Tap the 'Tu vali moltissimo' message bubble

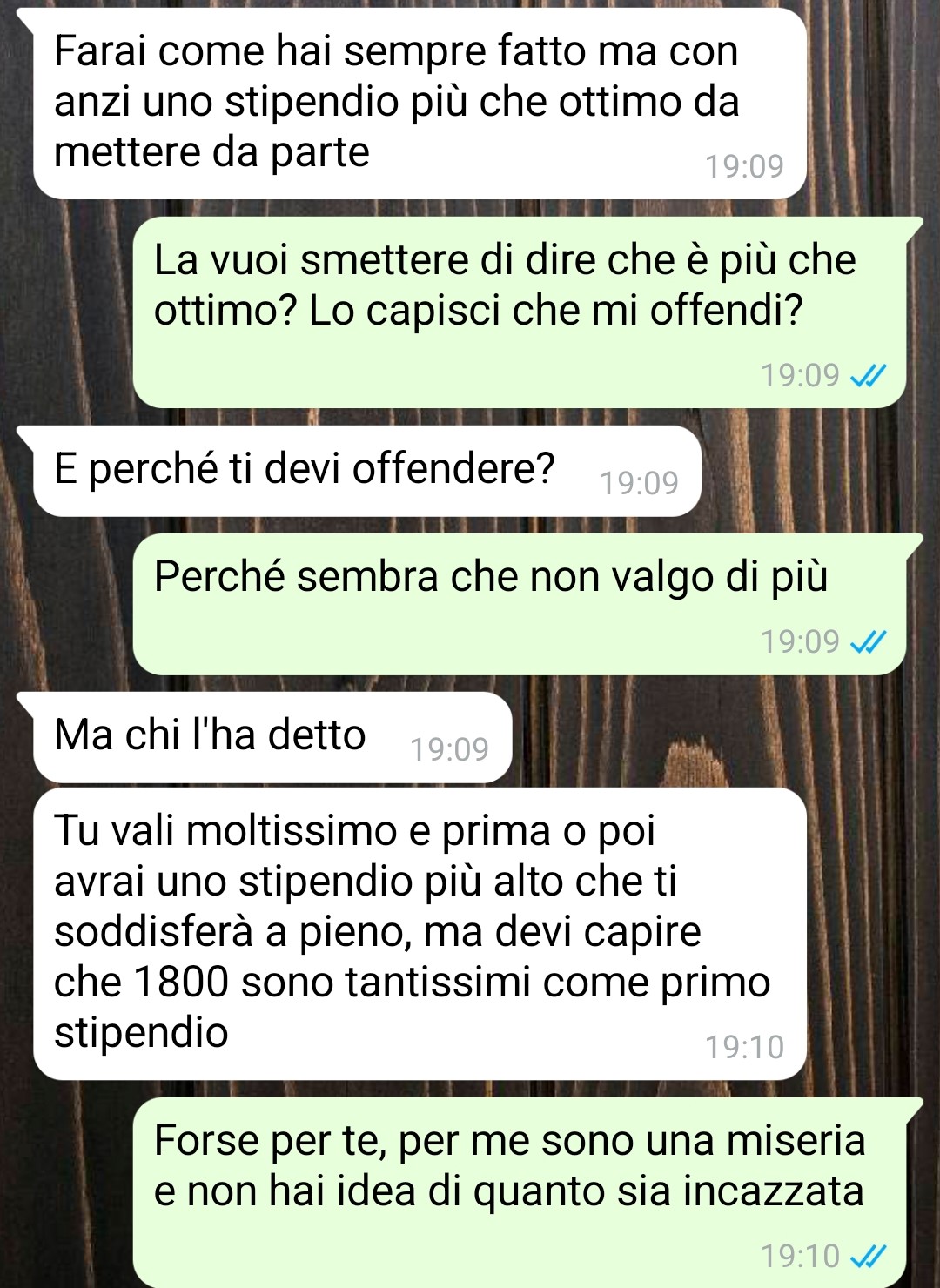point(420,934)
